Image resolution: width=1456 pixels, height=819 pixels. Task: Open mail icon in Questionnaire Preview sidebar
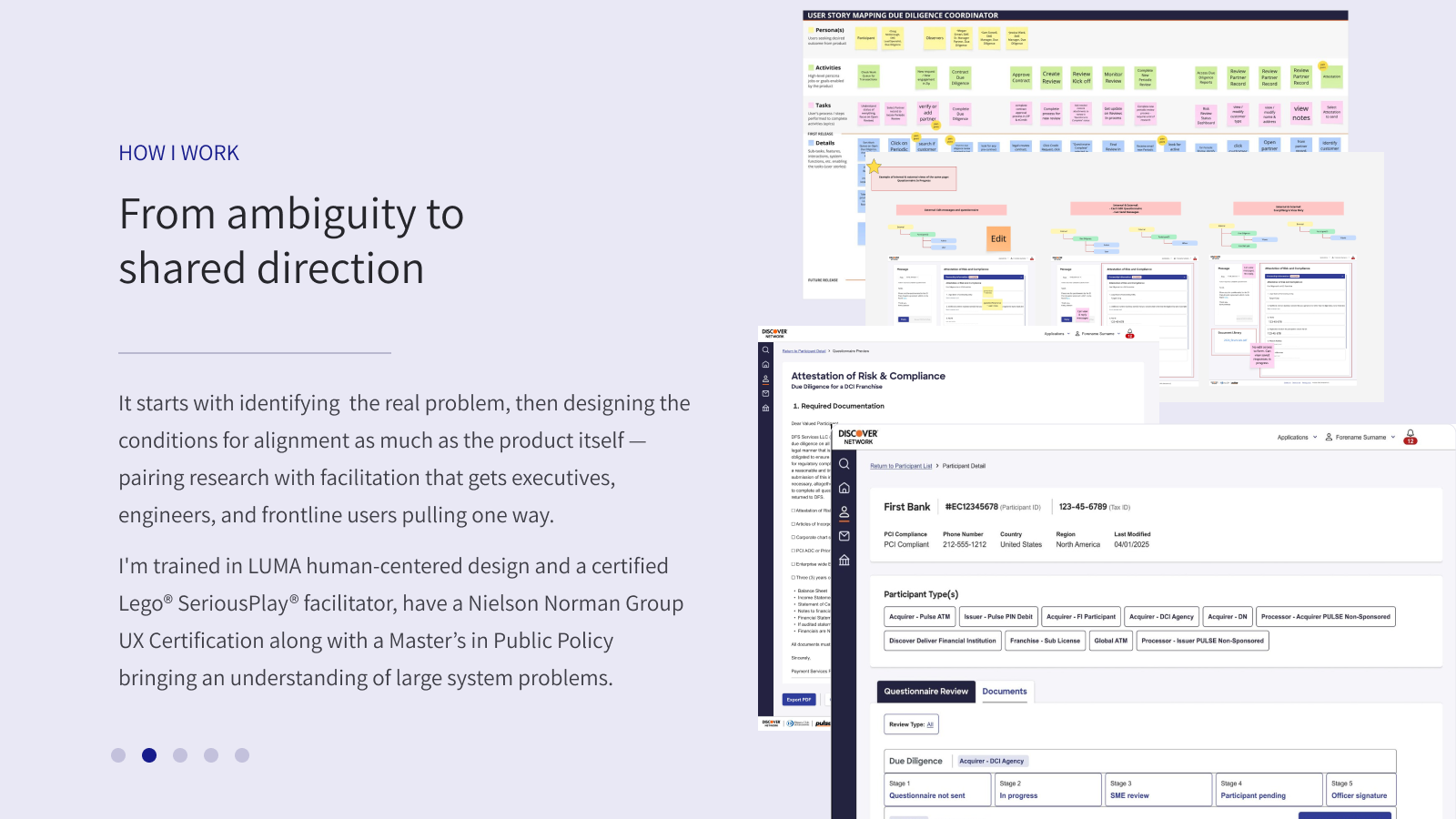point(765,394)
